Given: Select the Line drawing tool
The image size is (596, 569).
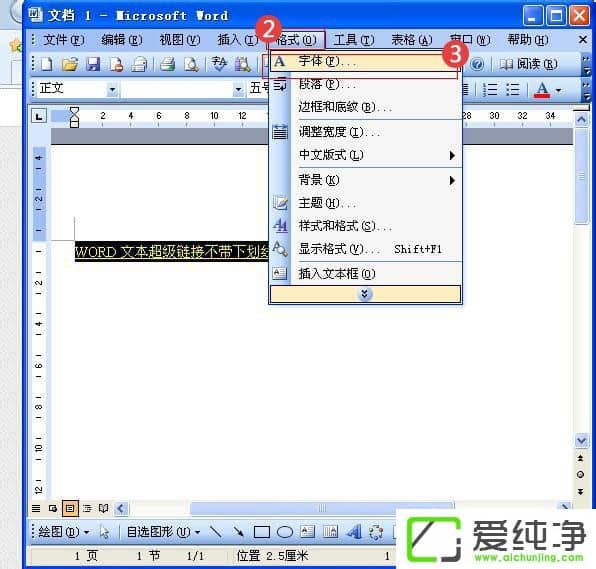Looking at the screenshot, I should [216, 532].
